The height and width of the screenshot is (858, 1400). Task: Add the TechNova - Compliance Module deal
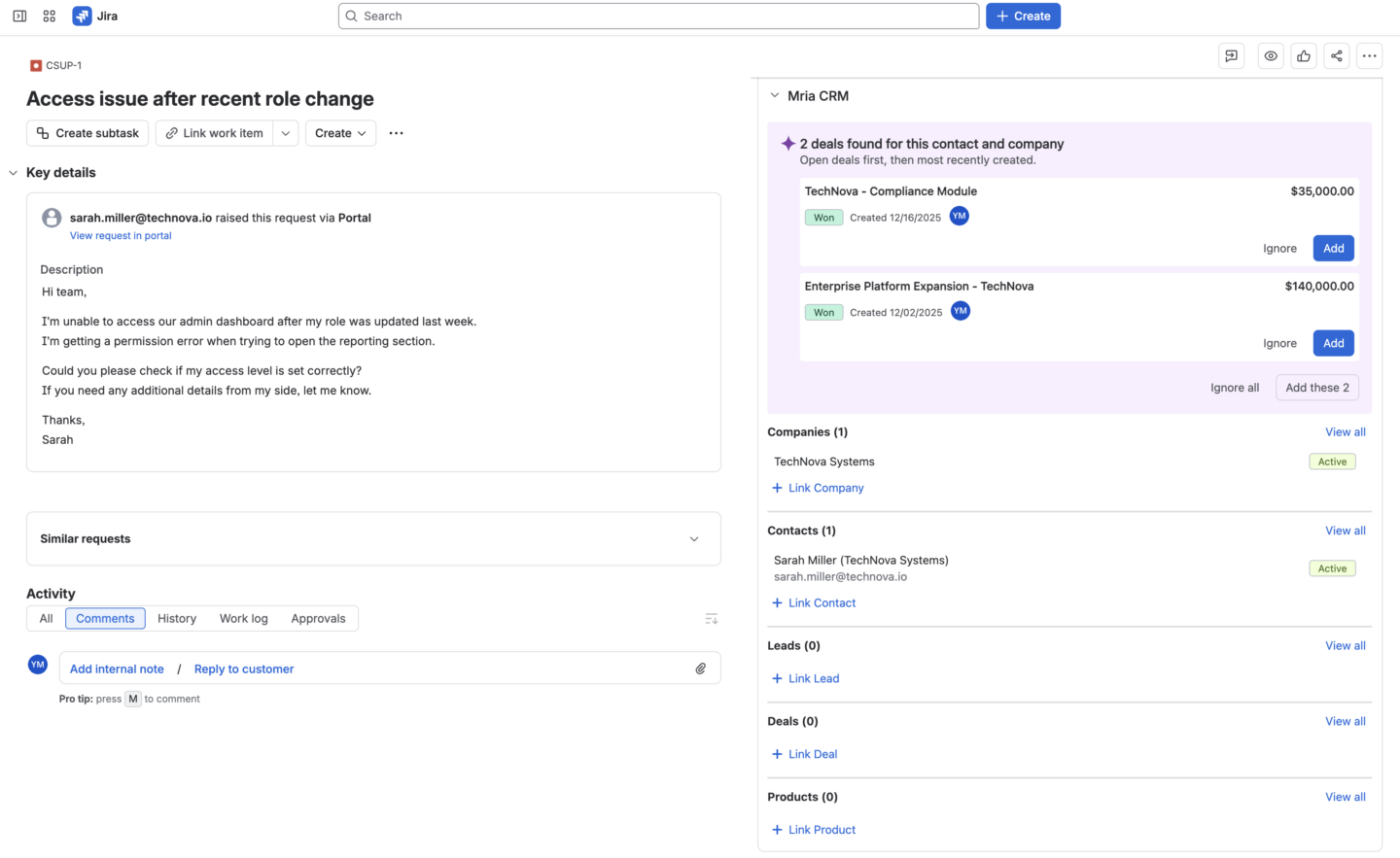point(1334,249)
